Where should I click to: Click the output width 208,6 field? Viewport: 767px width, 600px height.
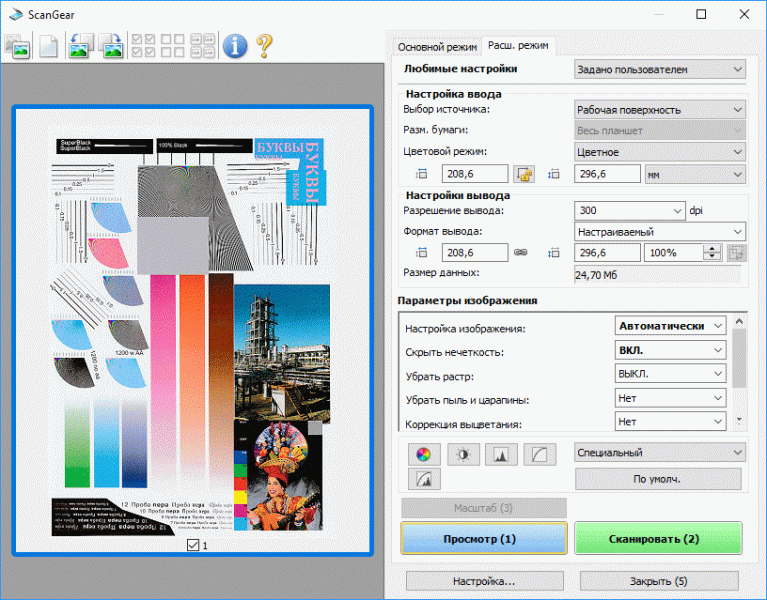[473, 254]
